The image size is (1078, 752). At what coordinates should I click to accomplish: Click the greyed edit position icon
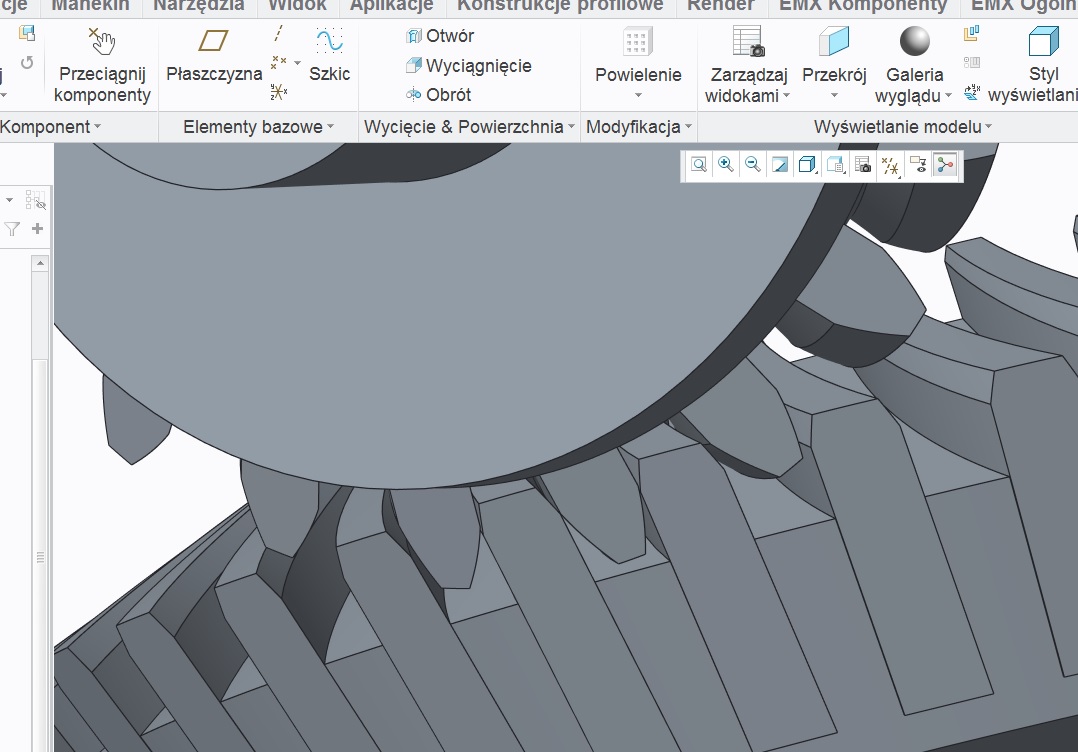tap(971, 63)
